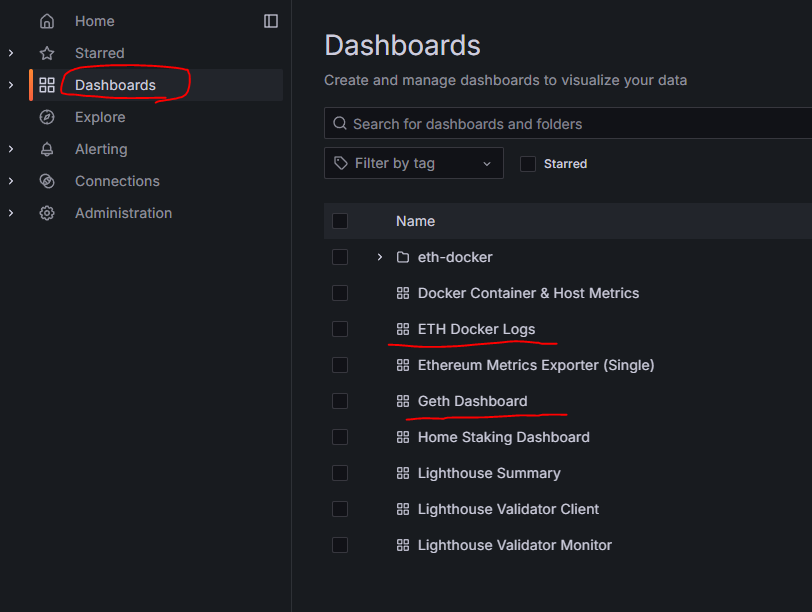
Task: Check the eth-docker folder checkbox
Action: pos(340,257)
